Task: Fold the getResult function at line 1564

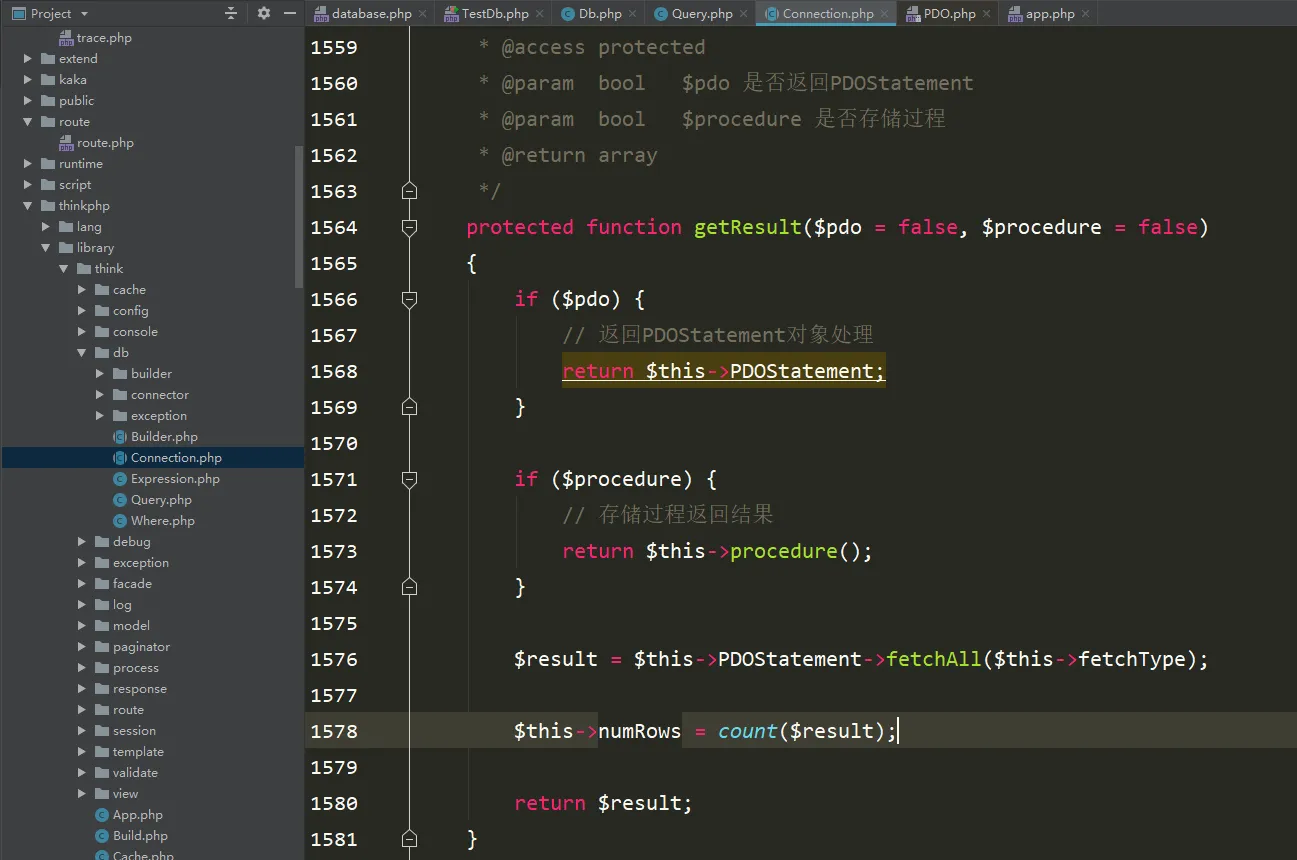Action: point(409,228)
